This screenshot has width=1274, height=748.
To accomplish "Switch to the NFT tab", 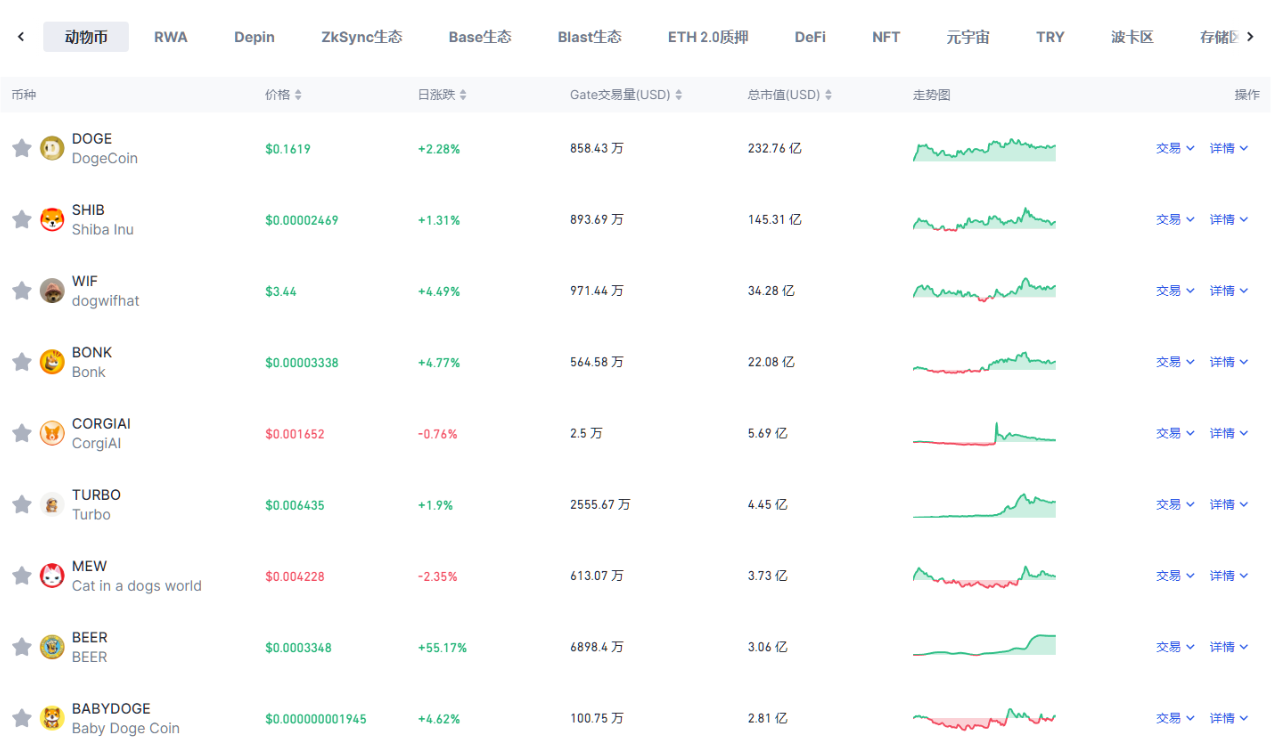I will pyautogui.click(x=886, y=37).
